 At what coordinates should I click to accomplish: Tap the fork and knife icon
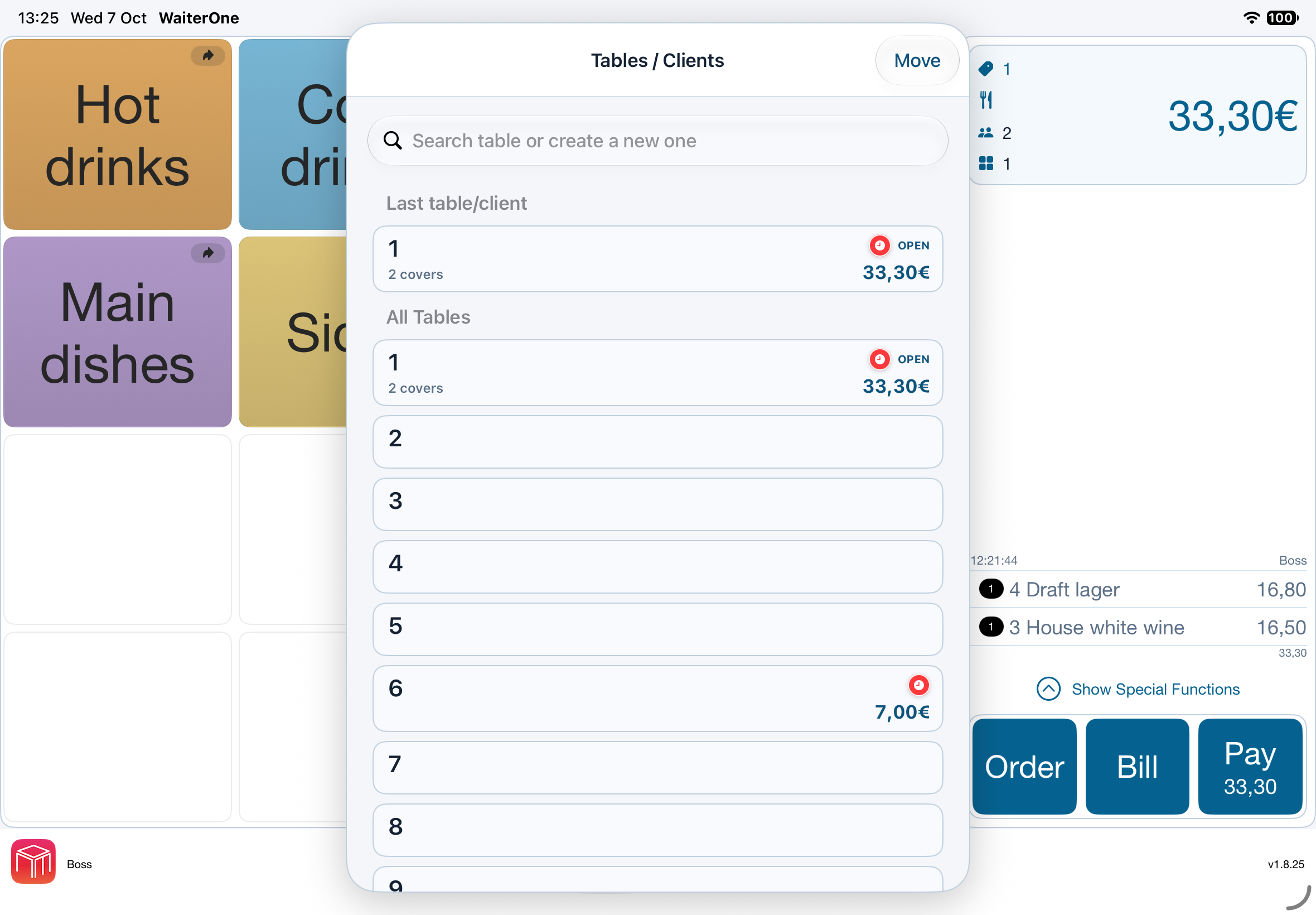(985, 100)
